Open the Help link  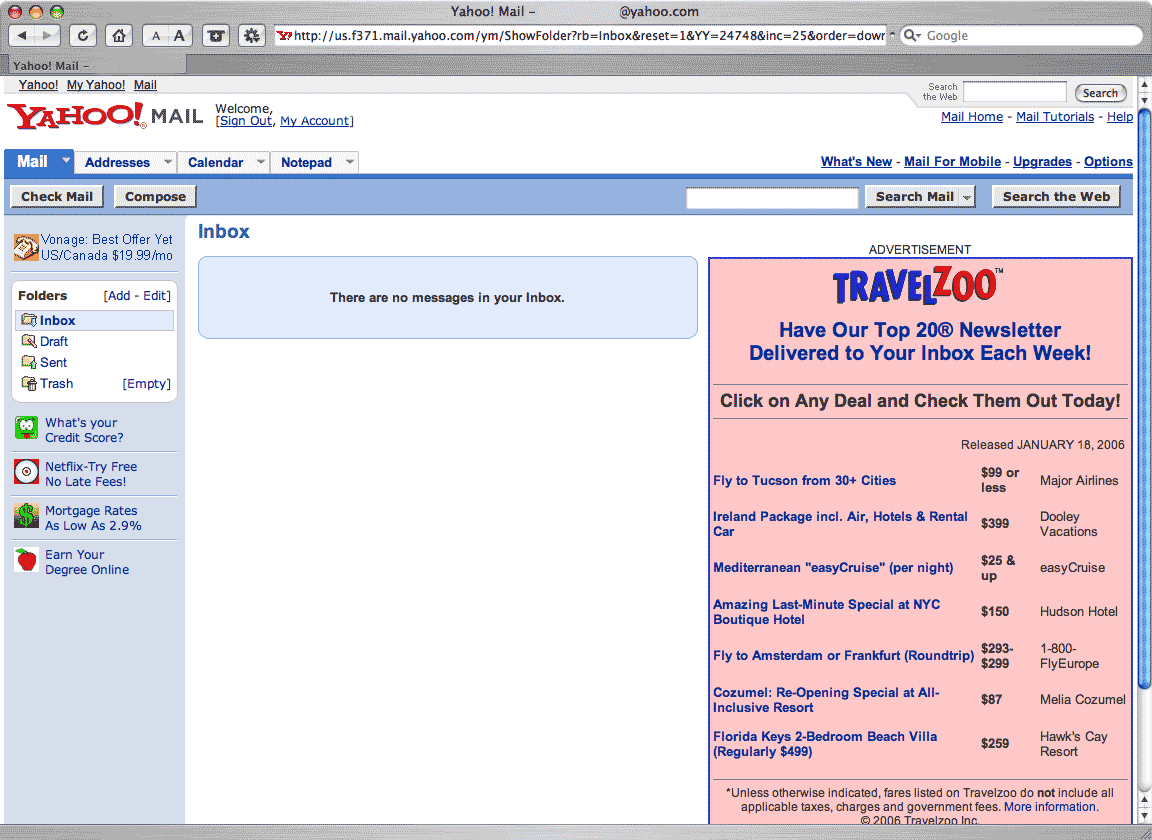1120,117
